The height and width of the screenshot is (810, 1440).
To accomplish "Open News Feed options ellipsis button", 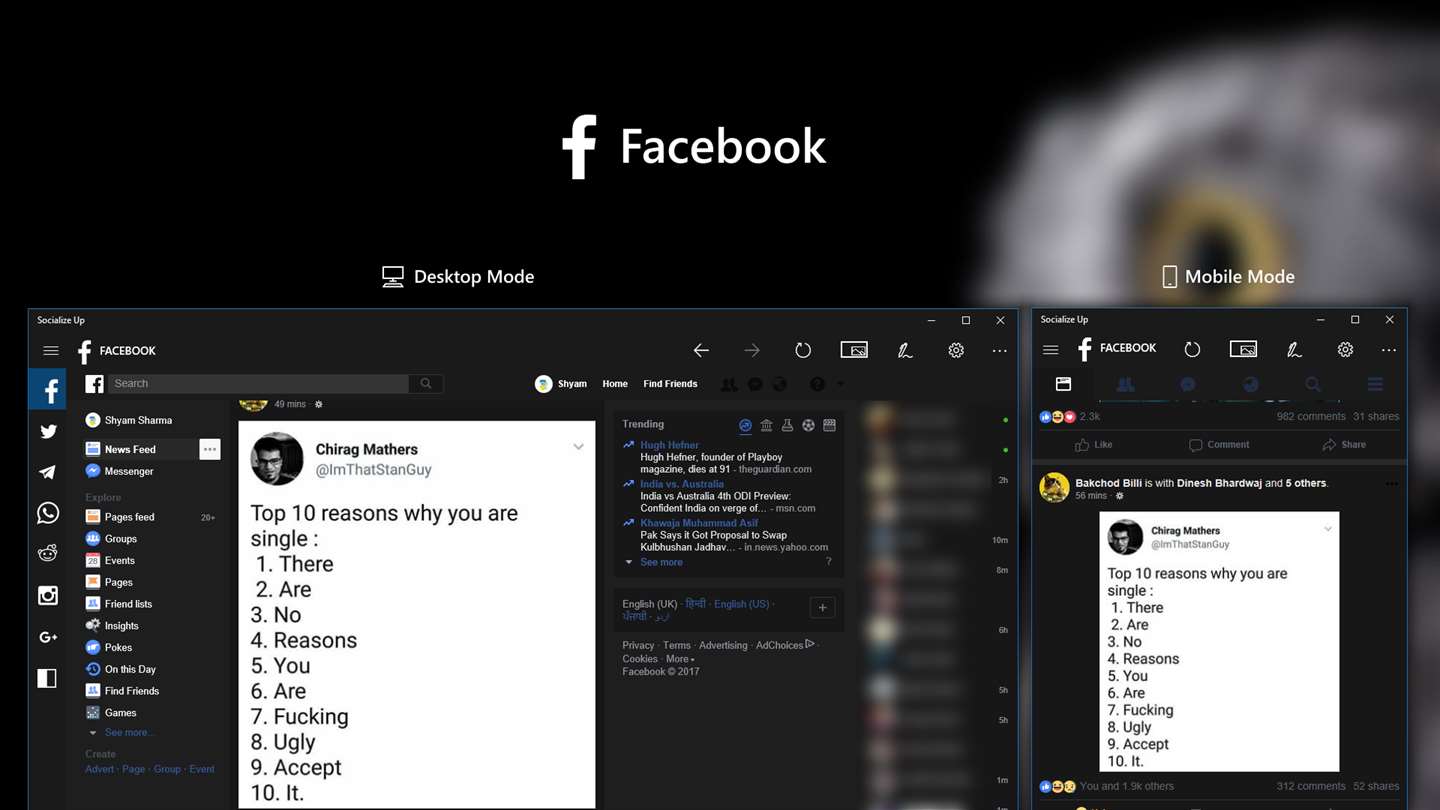I will click(209, 450).
